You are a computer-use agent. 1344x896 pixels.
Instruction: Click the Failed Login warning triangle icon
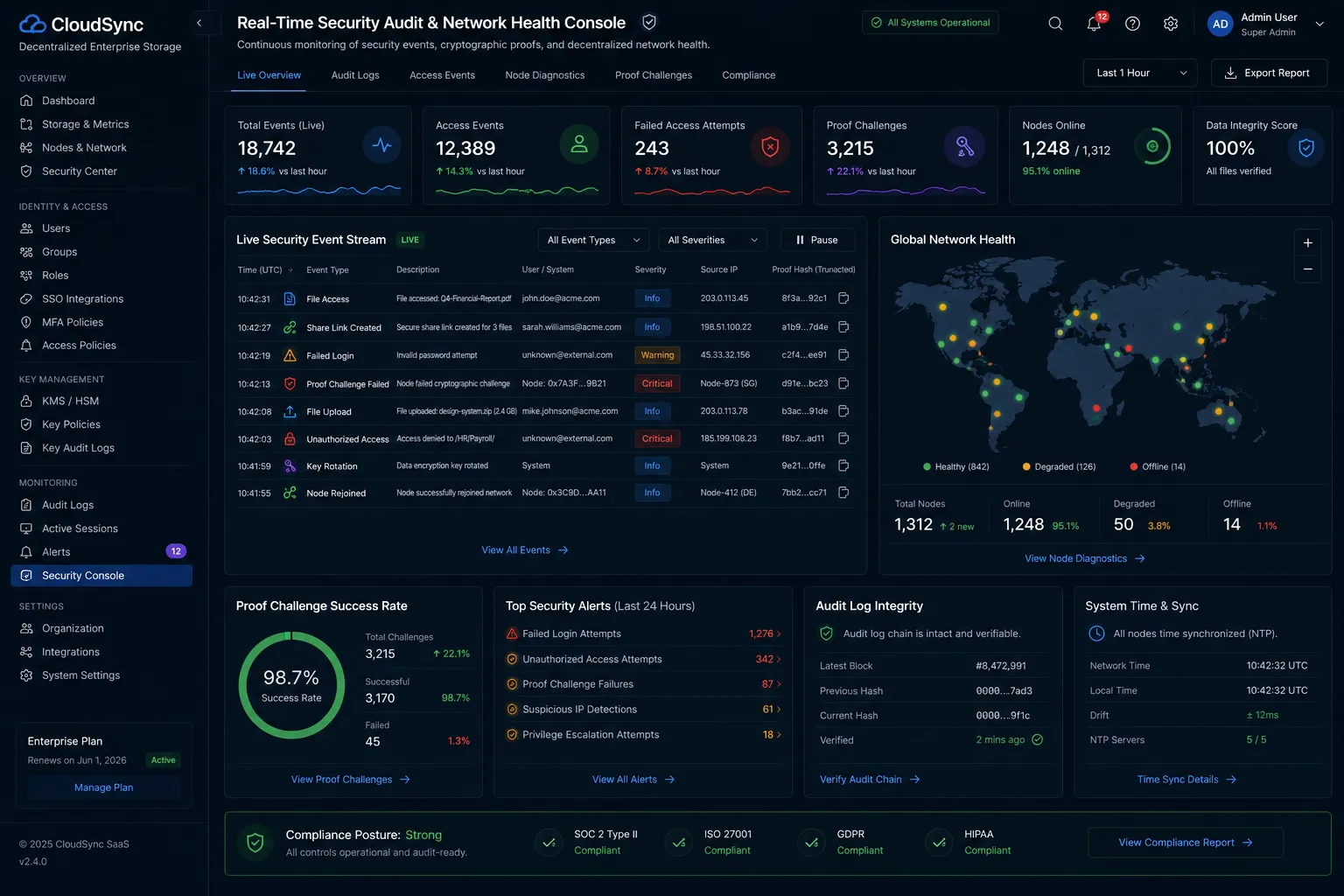(290, 355)
